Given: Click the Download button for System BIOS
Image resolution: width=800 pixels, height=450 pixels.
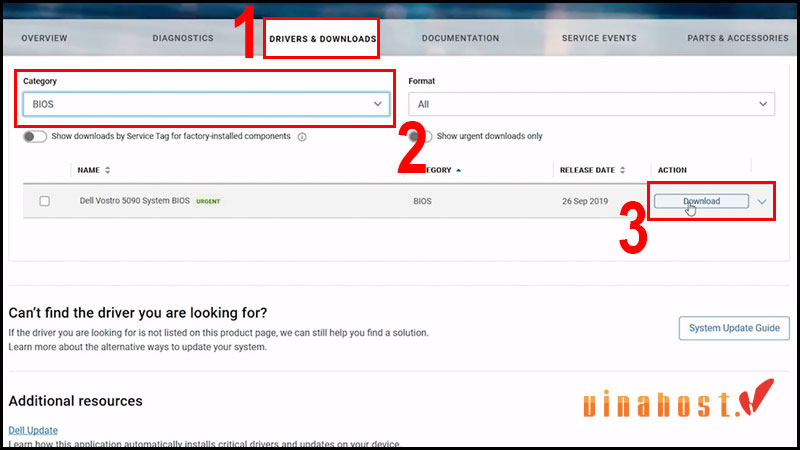Looking at the screenshot, I should point(702,201).
